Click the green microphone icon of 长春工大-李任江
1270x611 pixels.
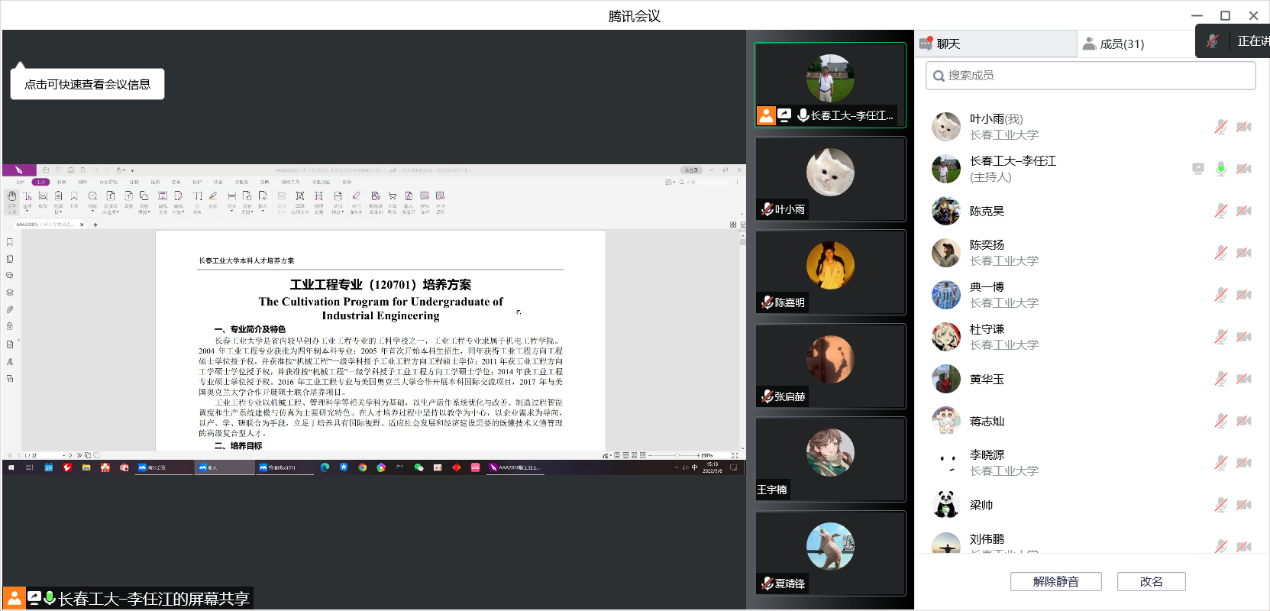click(x=1220, y=169)
